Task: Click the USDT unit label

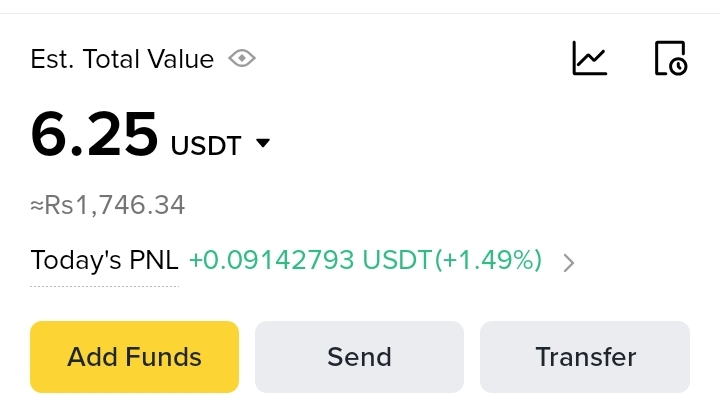Action: pos(206,146)
